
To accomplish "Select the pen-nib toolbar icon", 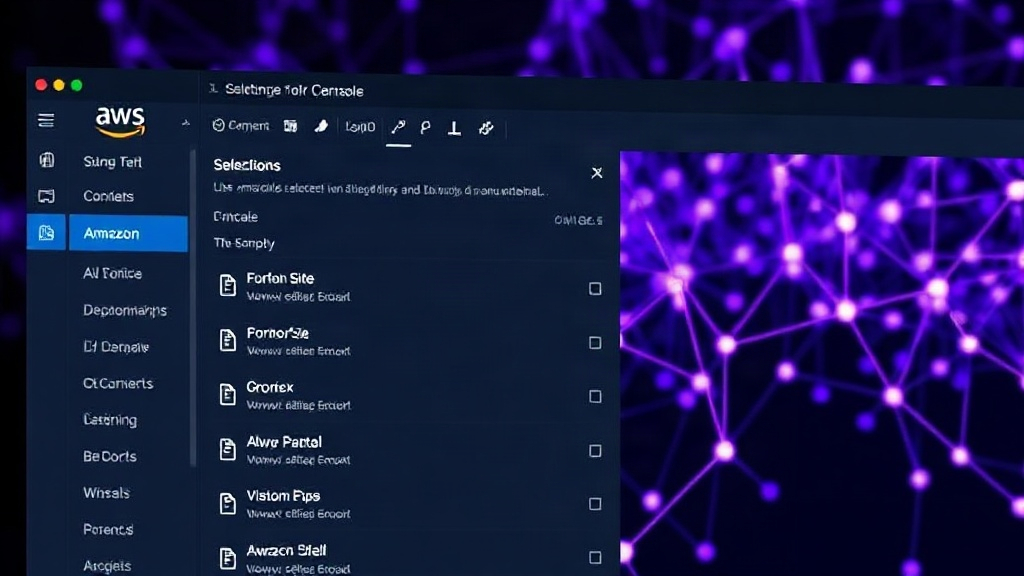I will [x=321, y=126].
